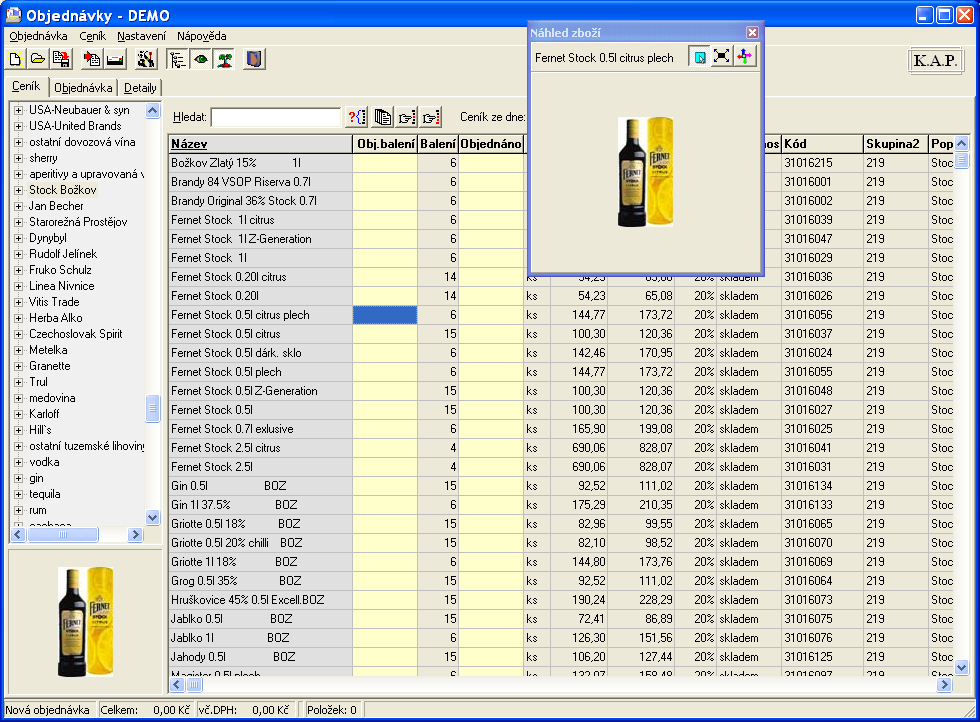Expand the vodka tree node
980x722 pixels.
18,462
